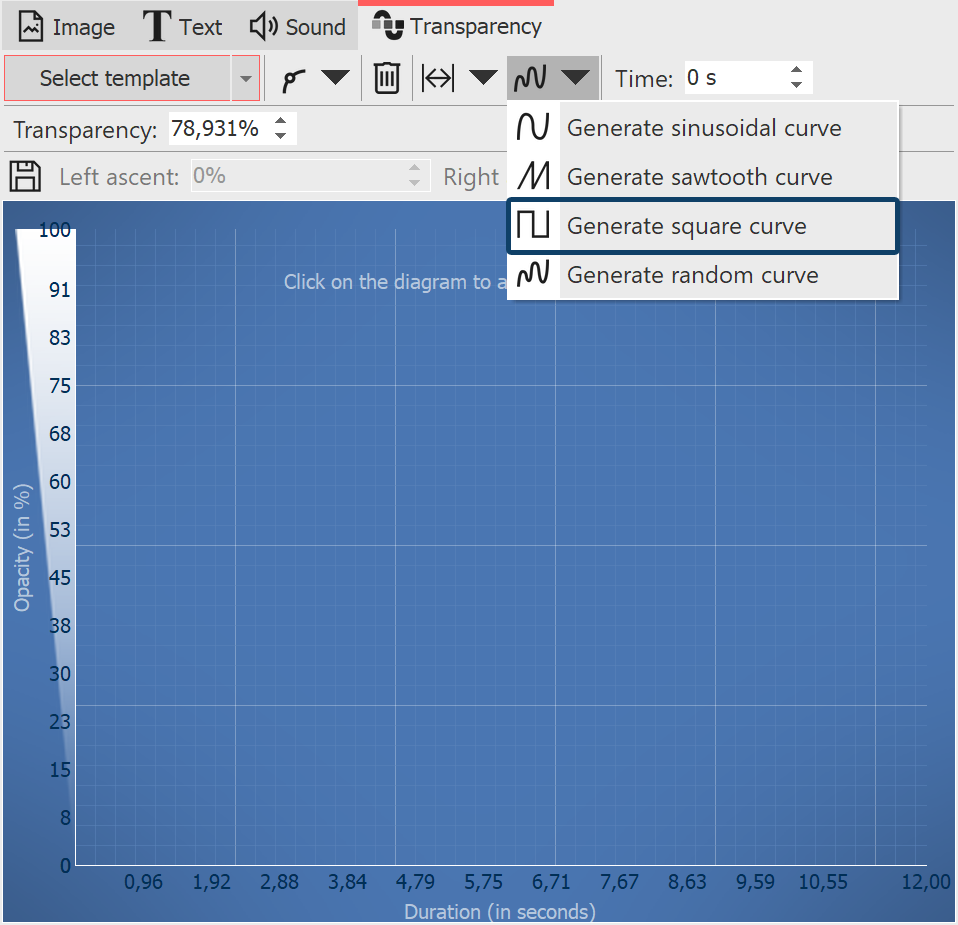Expand the stretch tool dropdown arrow
This screenshot has height=925, width=958.
tap(482, 77)
